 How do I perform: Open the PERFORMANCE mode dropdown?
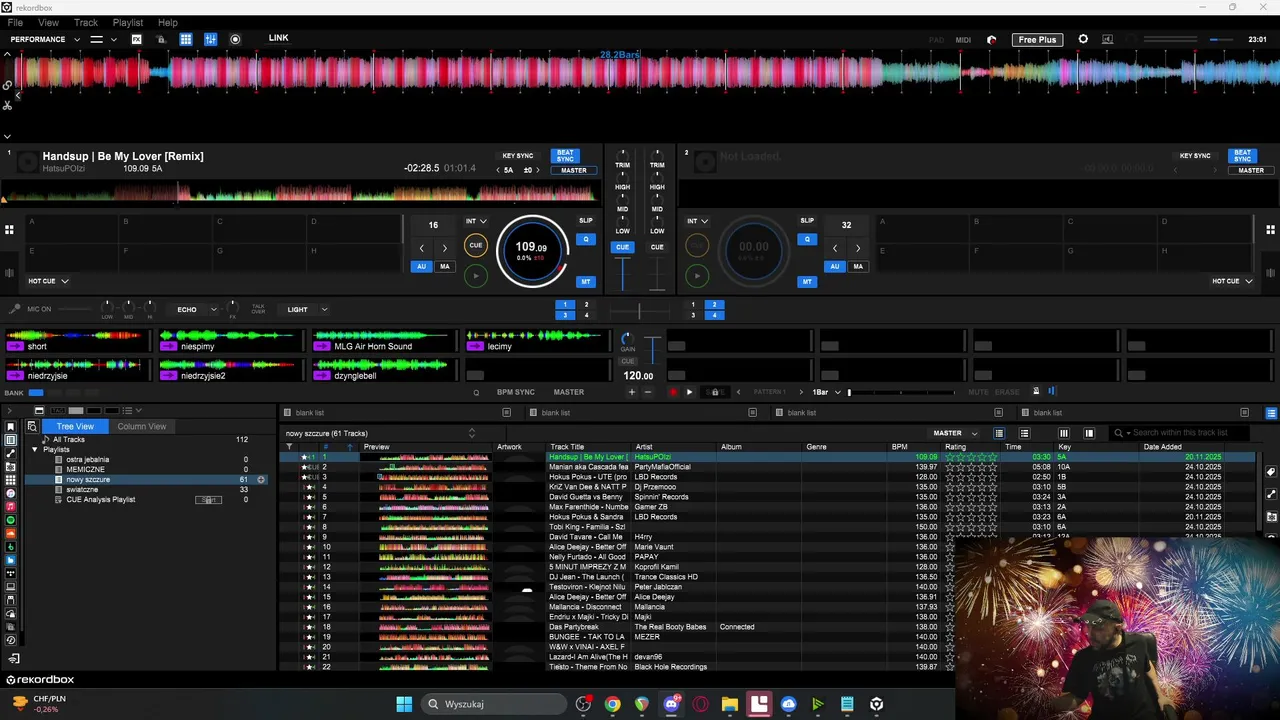[45, 39]
